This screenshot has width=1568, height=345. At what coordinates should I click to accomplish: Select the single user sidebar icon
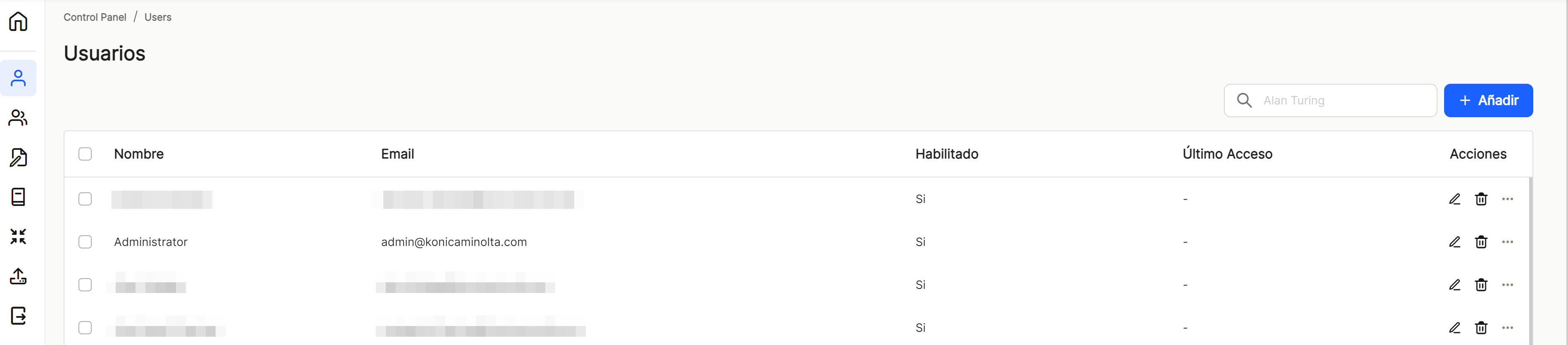pyautogui.click(x=18, y=78)
